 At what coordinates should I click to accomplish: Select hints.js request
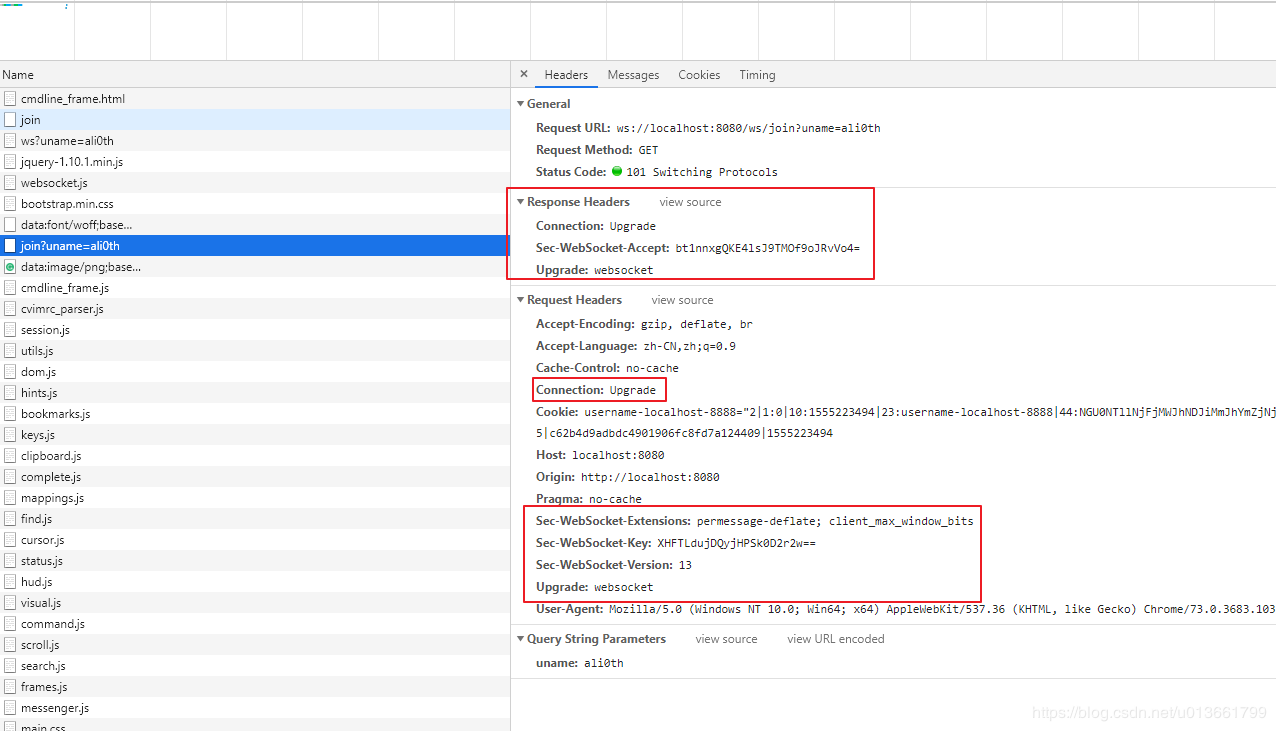point(255,393)
